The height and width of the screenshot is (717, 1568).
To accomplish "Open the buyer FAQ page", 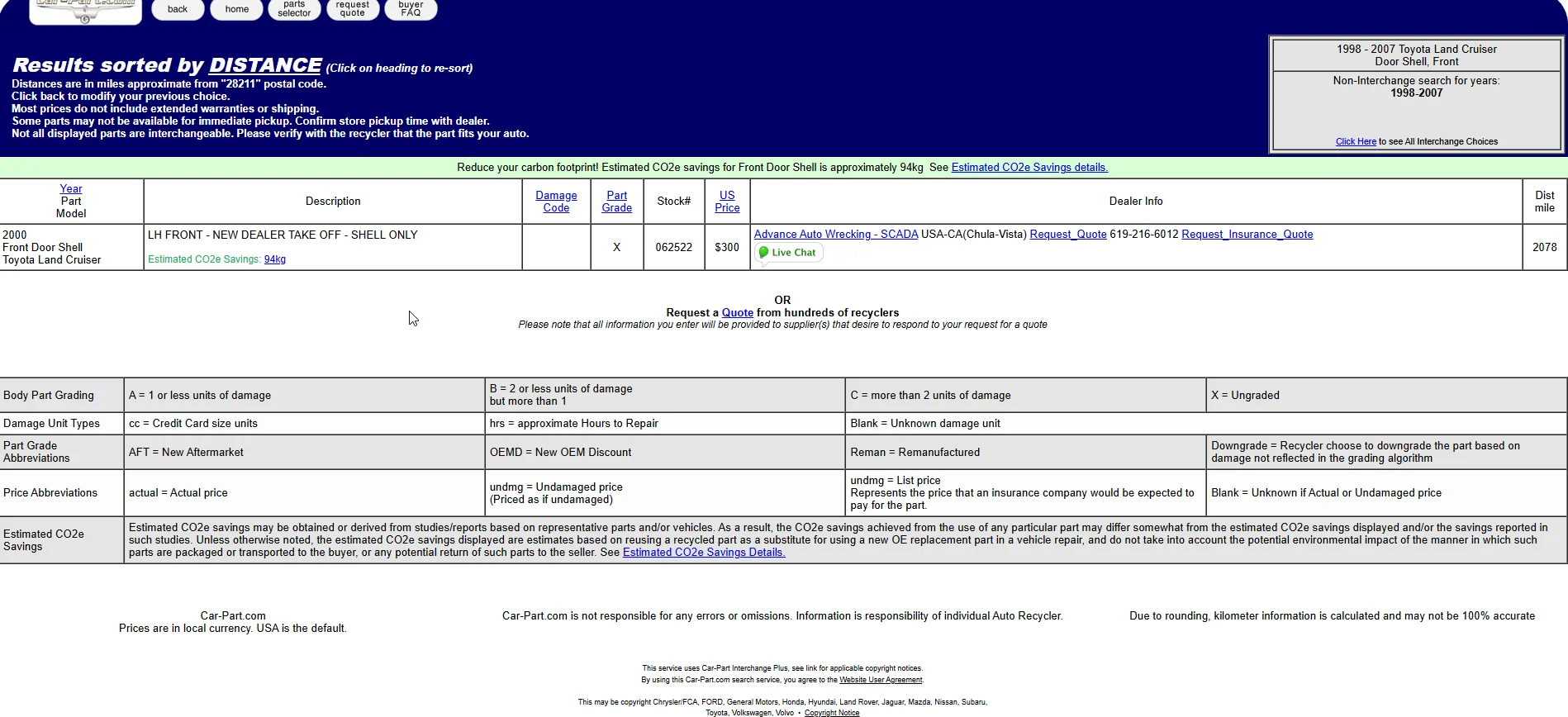I will [411, 9].
